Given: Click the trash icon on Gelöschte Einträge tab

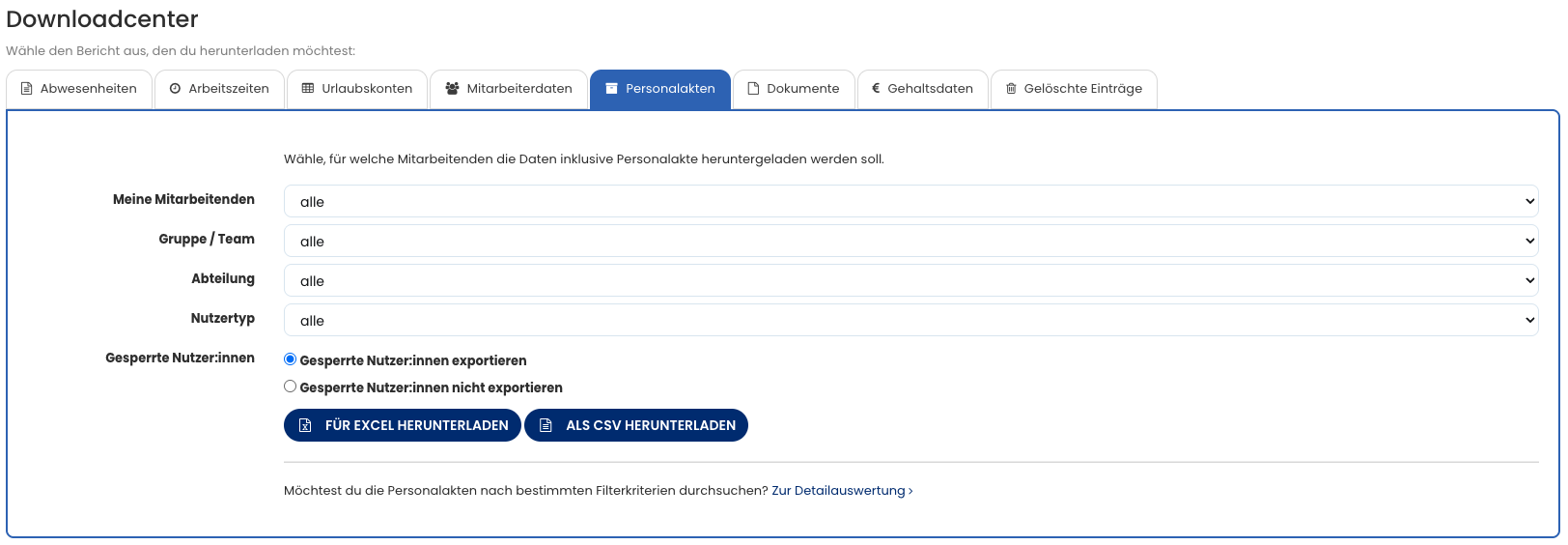Looking at the screenshot, I should [x=1011, y=89].
